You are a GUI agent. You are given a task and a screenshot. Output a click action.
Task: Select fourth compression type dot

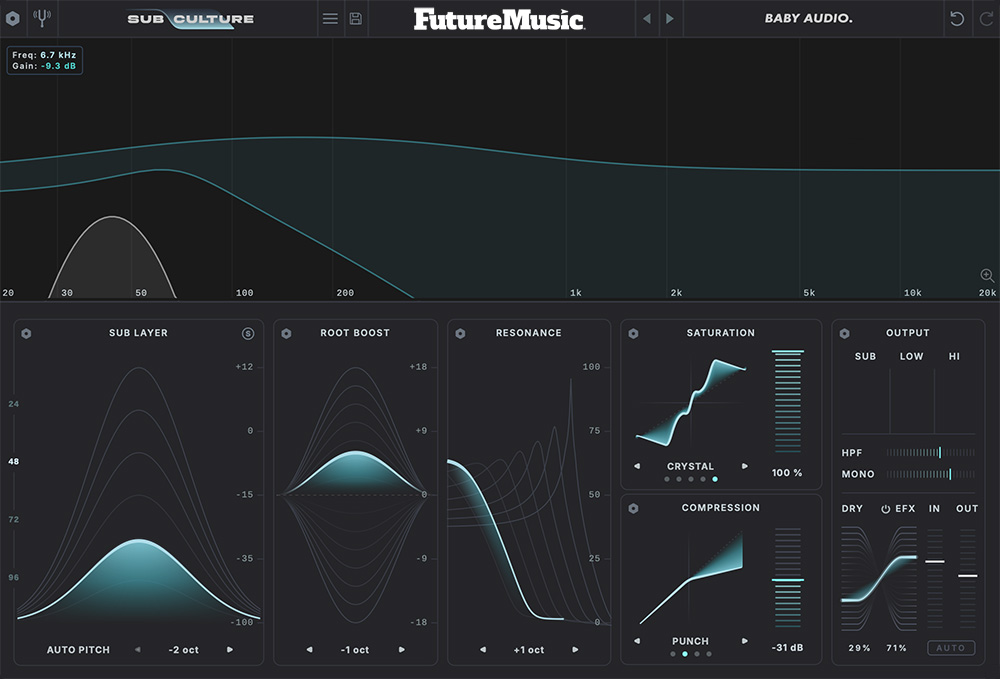coord(709,653)
